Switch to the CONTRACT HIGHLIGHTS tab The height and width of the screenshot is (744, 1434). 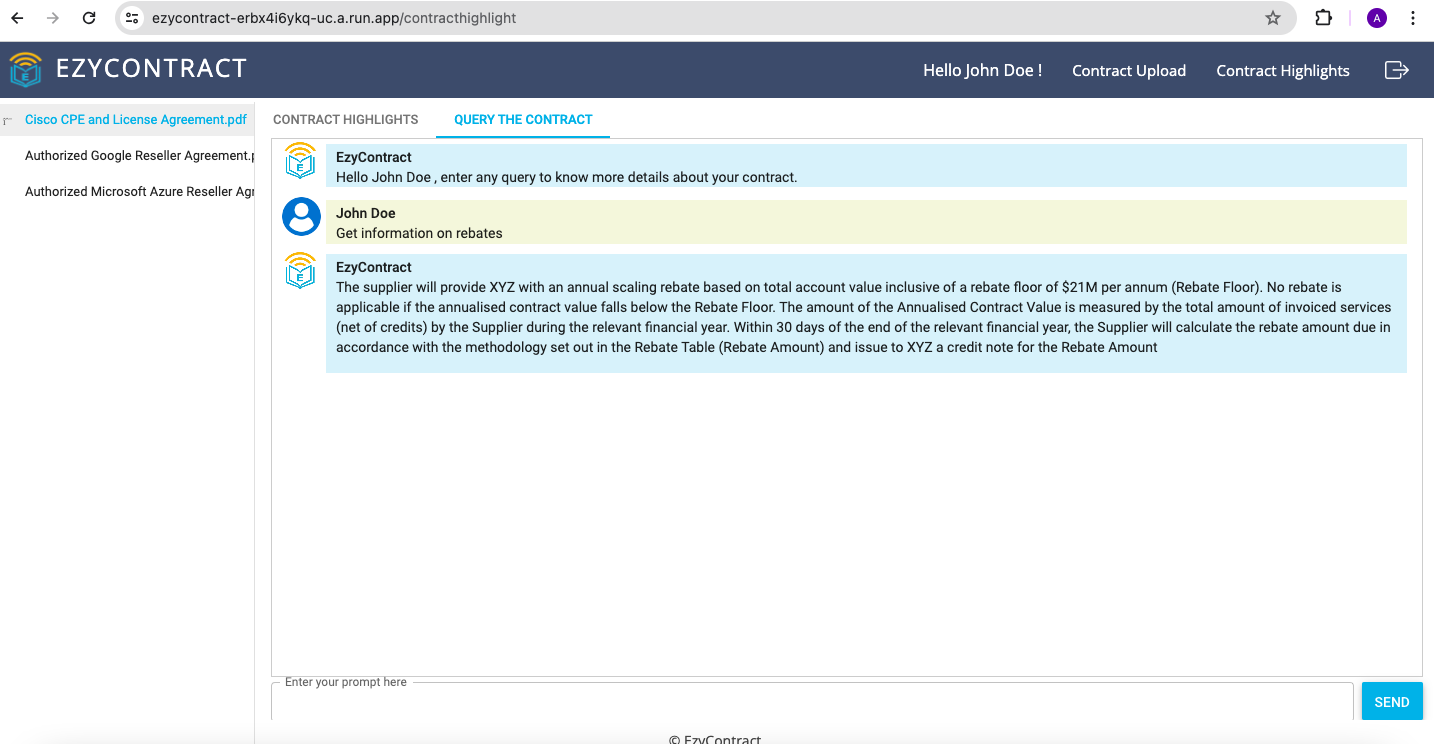346,119
